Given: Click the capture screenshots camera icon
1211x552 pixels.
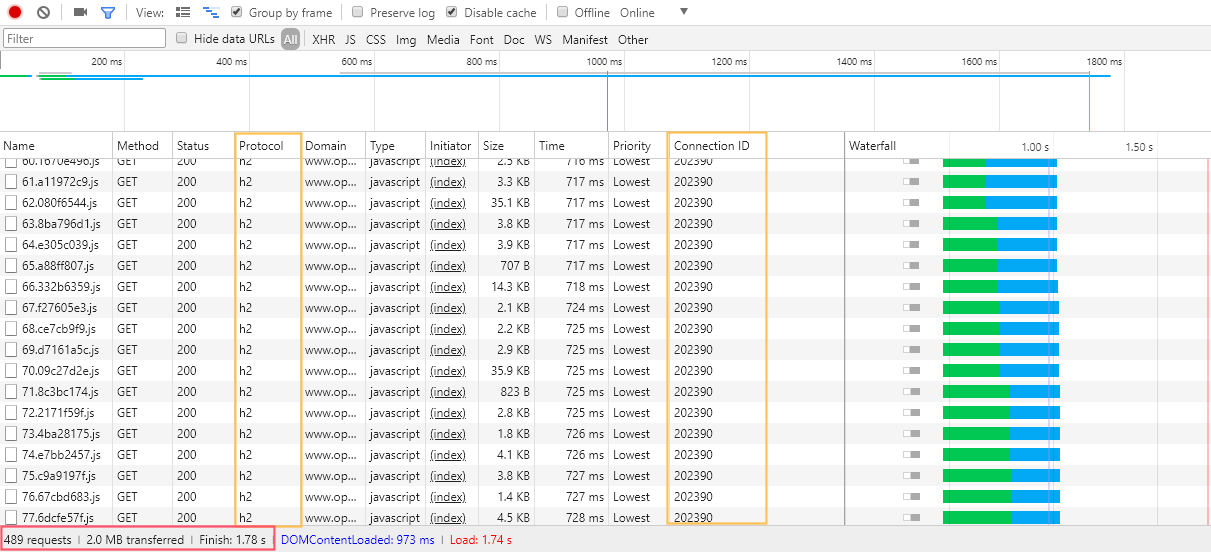Looking at the screenshot, I should click(x=80, y=13).
